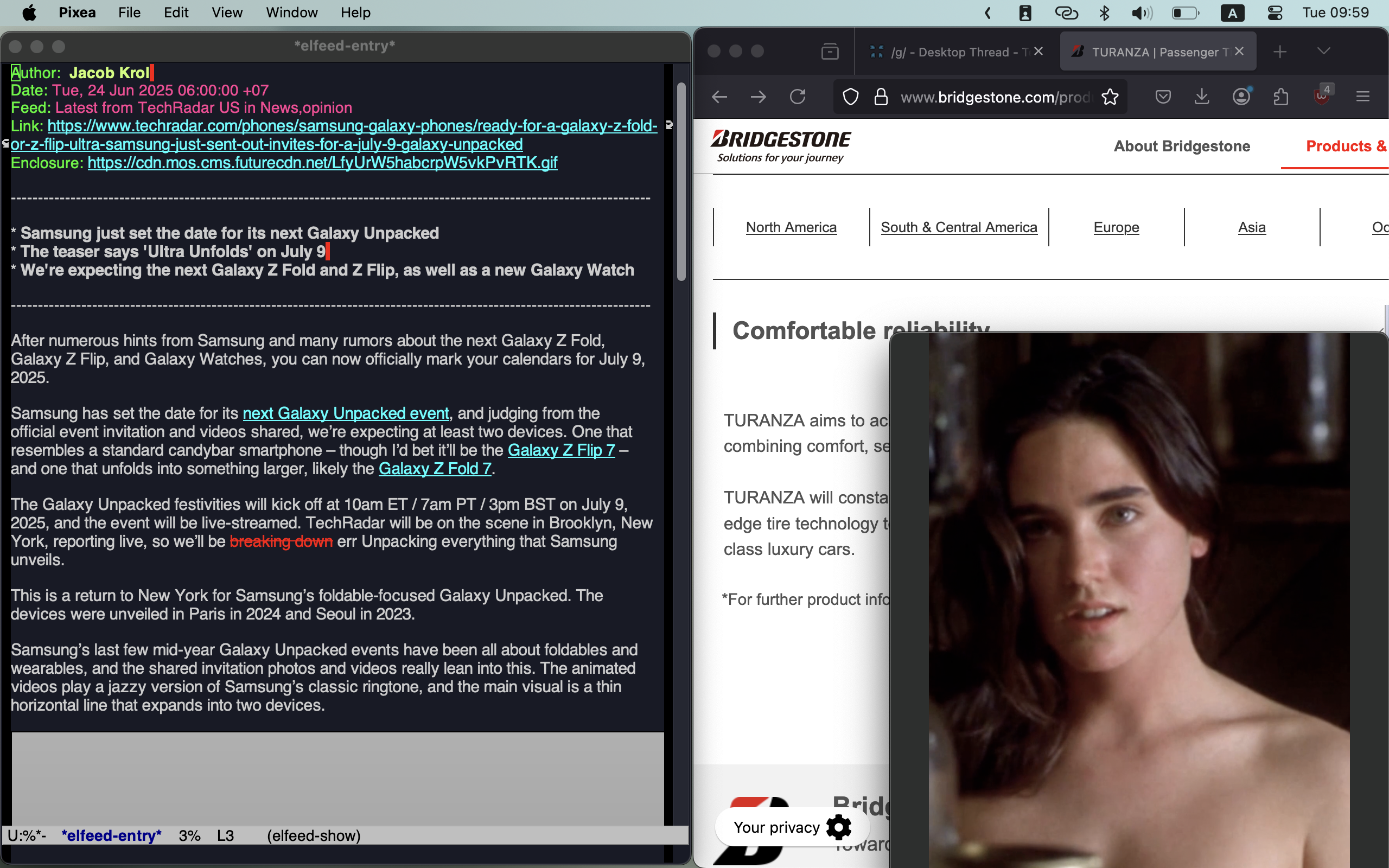Open the Apple menu
The width and height of the screenshot is (1389, 868).
pyautogui.click(x=29, y=12)
